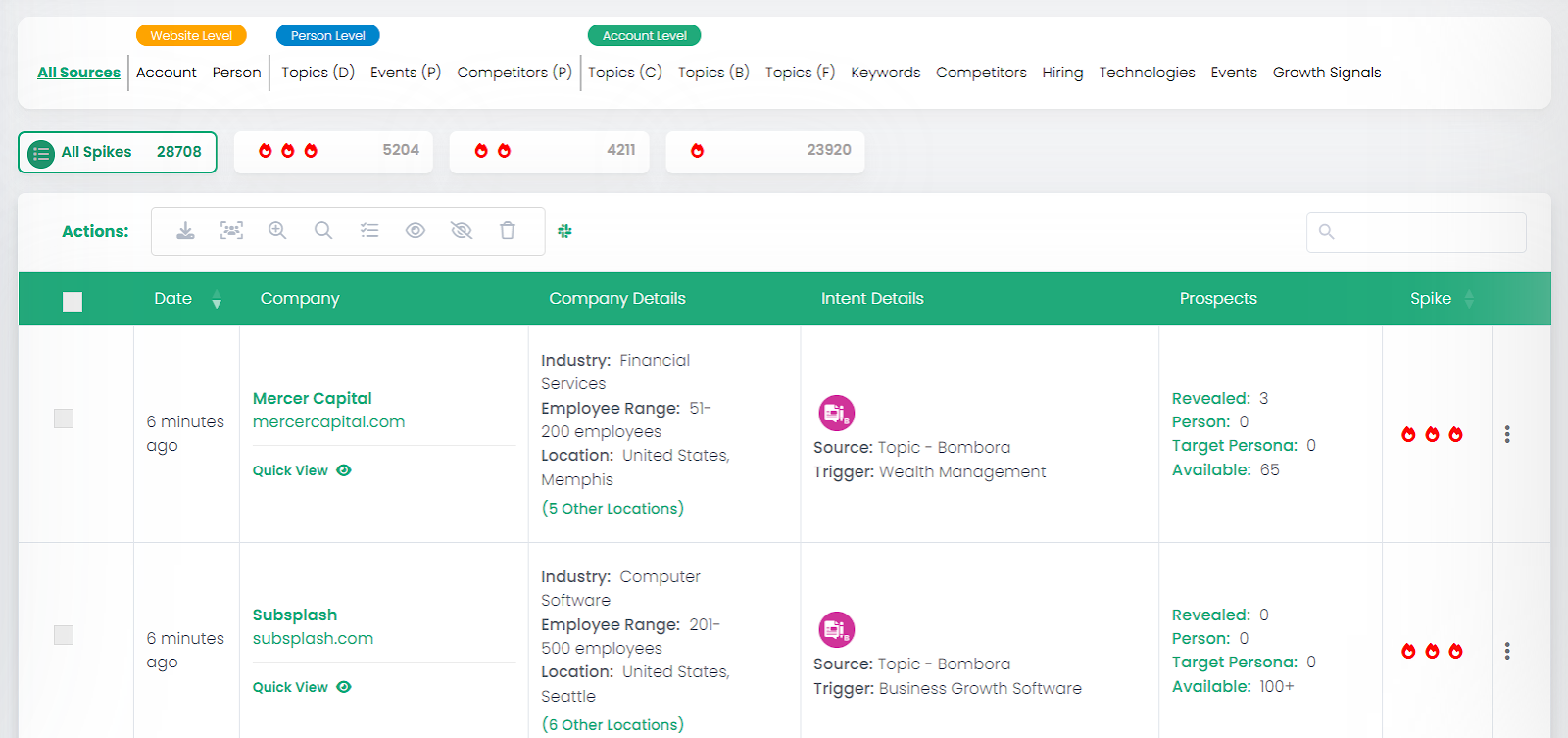Click the trash delete icon in Actions

[x=508, y=231]
